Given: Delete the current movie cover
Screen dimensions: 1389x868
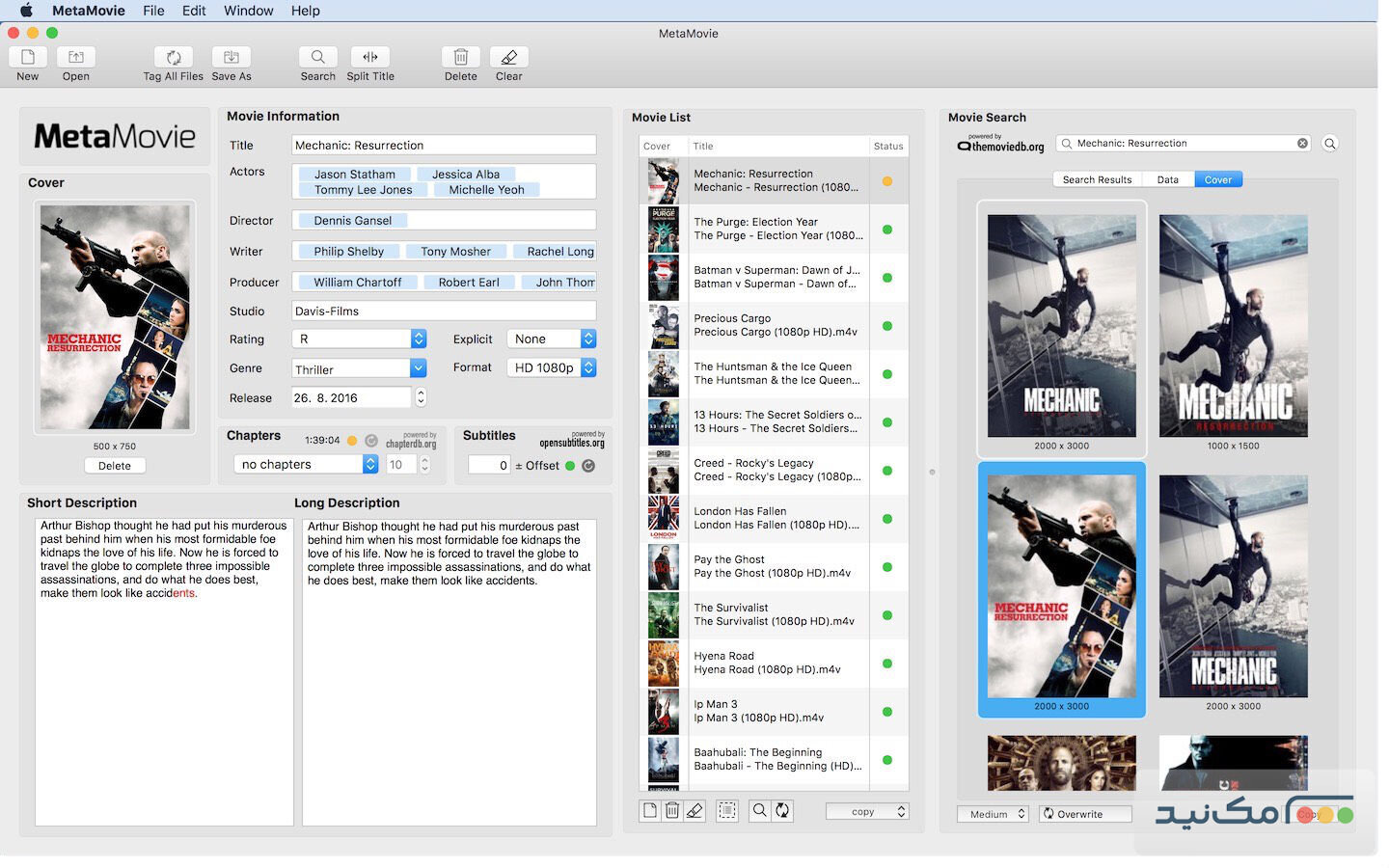Looking at the screenshot, I should click(x=114, y=465).
